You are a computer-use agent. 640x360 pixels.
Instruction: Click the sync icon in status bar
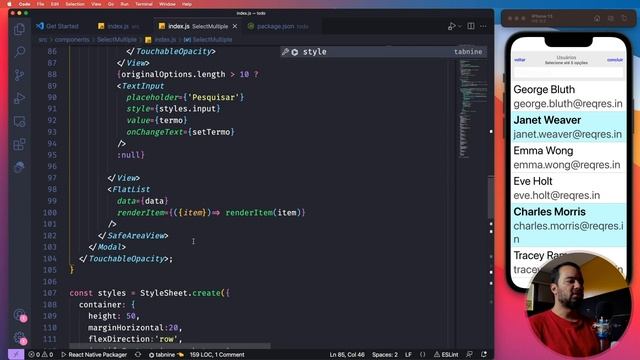[x=138, y=355]
